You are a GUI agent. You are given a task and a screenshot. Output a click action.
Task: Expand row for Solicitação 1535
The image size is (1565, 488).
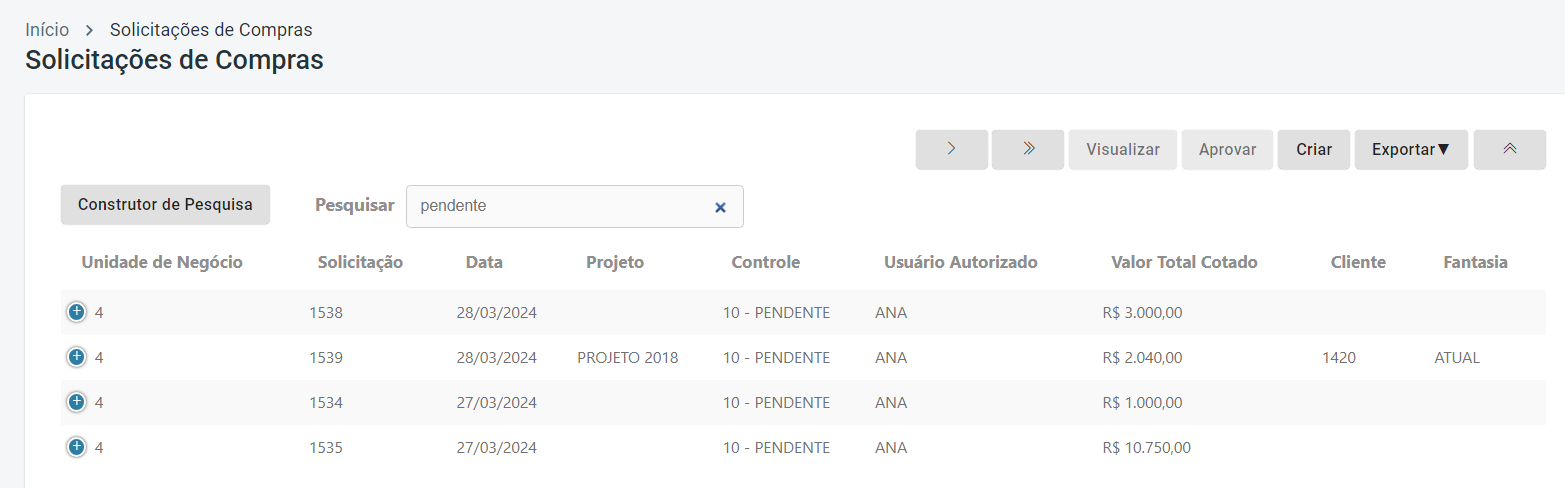click(77, 447)
